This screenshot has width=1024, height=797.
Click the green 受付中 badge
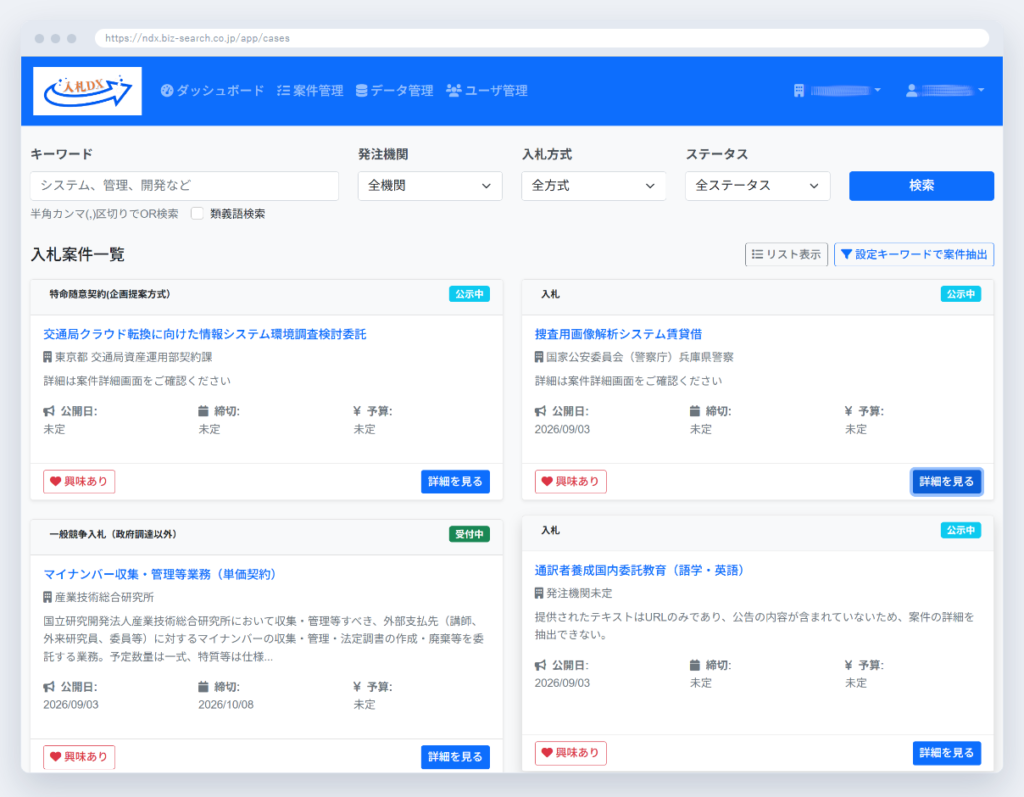pyautogui.click(x=470, y=534)
